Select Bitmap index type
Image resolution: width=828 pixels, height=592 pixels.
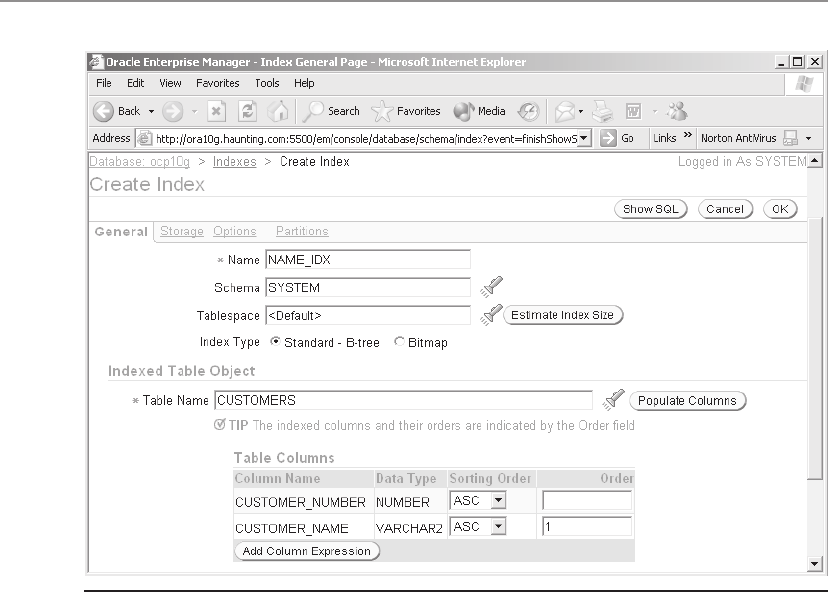click(x=399, y=342)
